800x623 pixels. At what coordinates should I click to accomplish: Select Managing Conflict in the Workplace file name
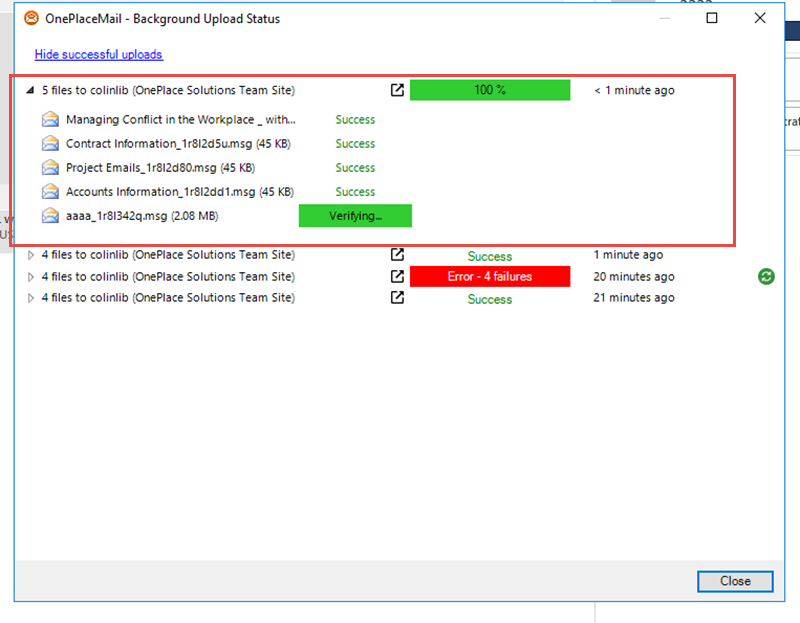pos(181,120)
